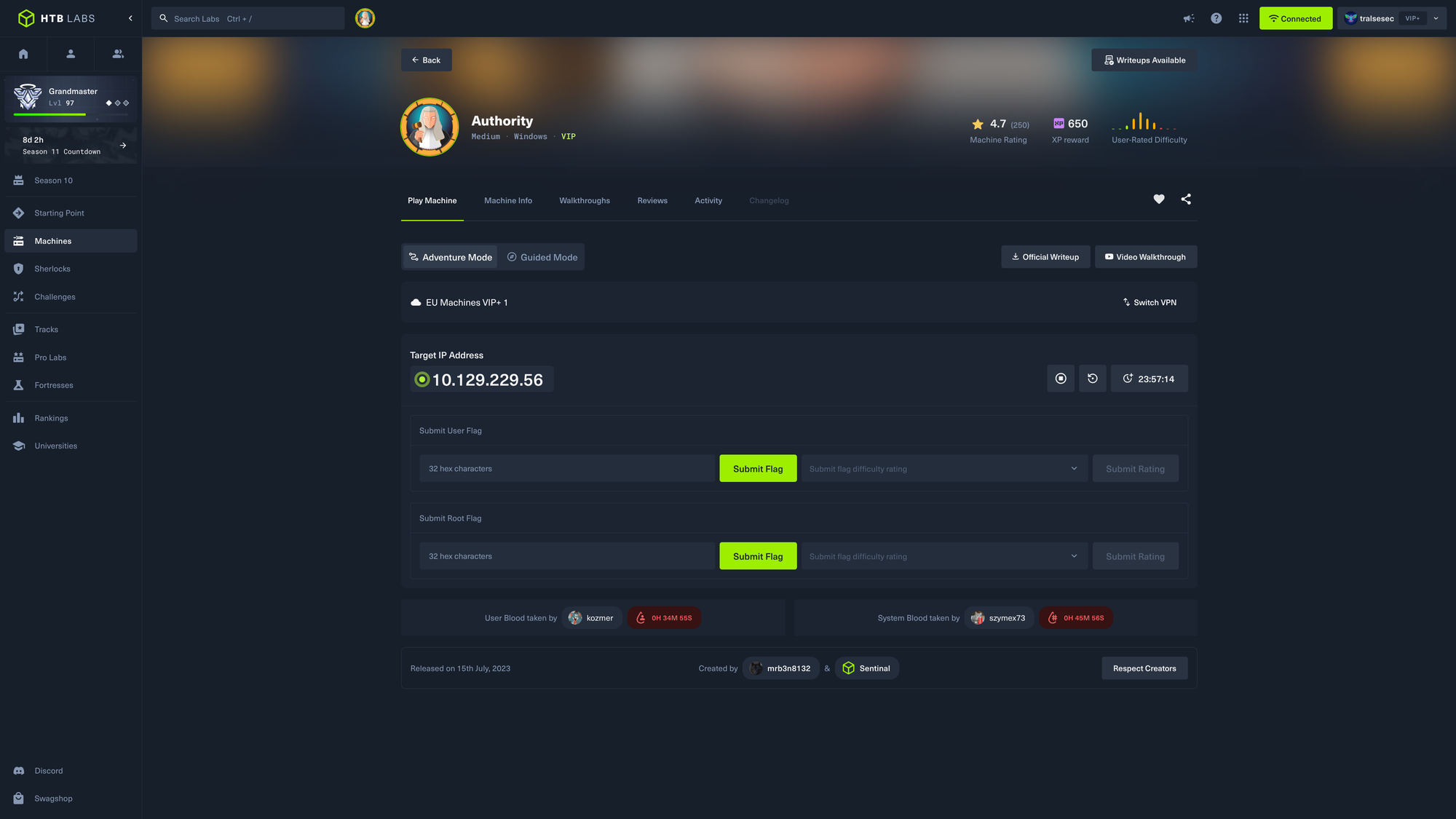Switch to the Machine Info tab
Image resolution: width=1456 pixels, height=819 pixels.
(508, 201)
